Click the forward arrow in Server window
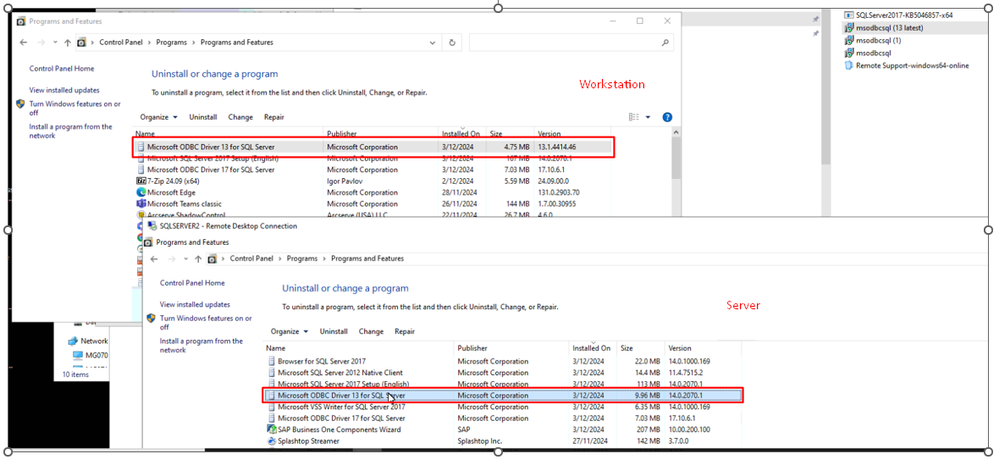The width and height of the screenshot is (999, 461). click(172, 259)
